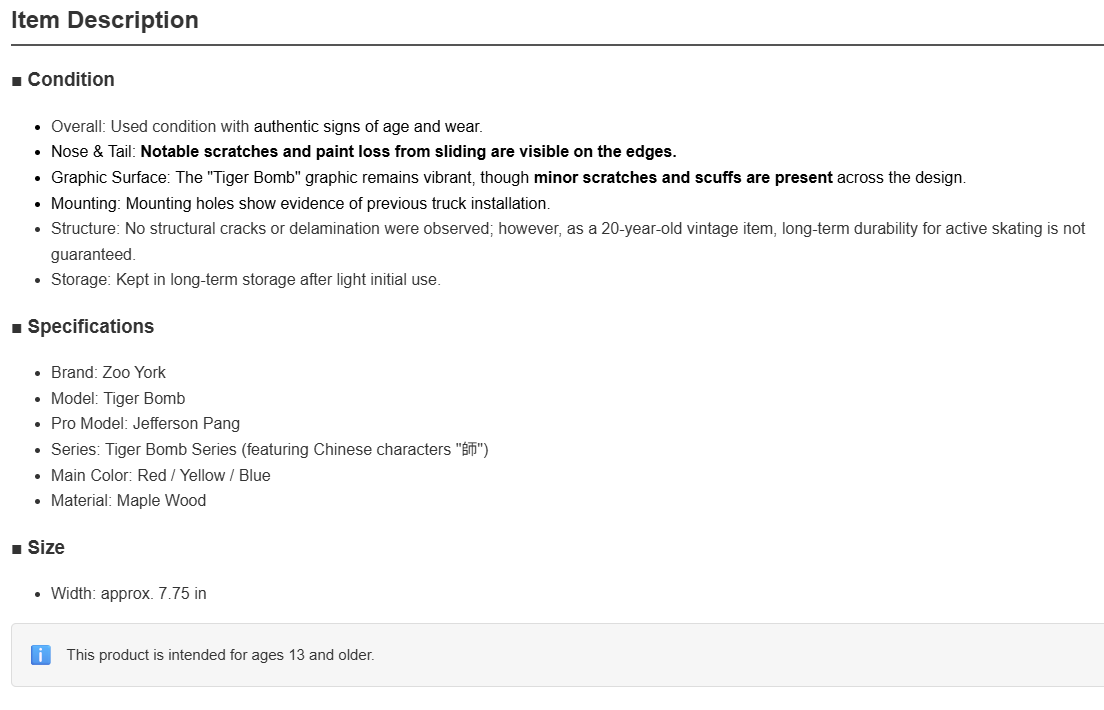Click the Condition section heading

(x=70, y=80)
